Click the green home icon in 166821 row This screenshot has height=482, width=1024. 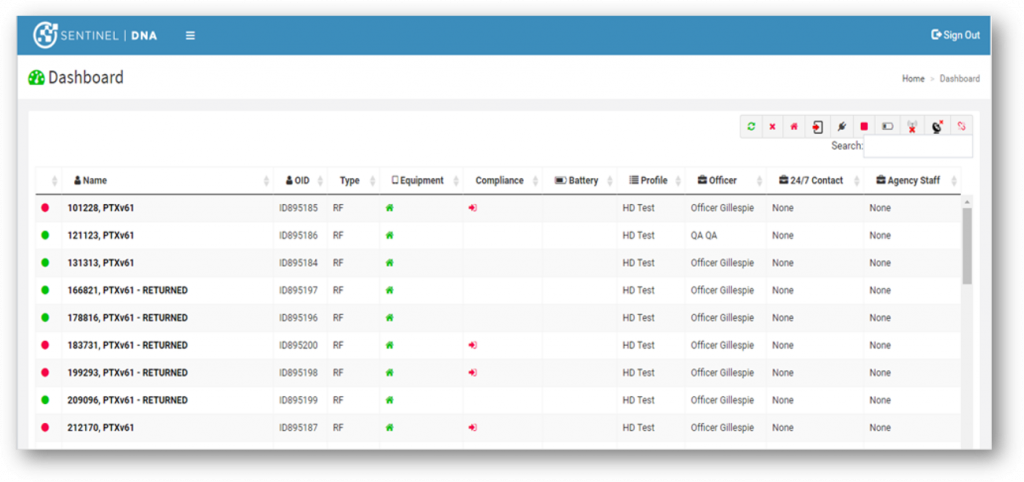pyautogui.click(x=390, y=290)
